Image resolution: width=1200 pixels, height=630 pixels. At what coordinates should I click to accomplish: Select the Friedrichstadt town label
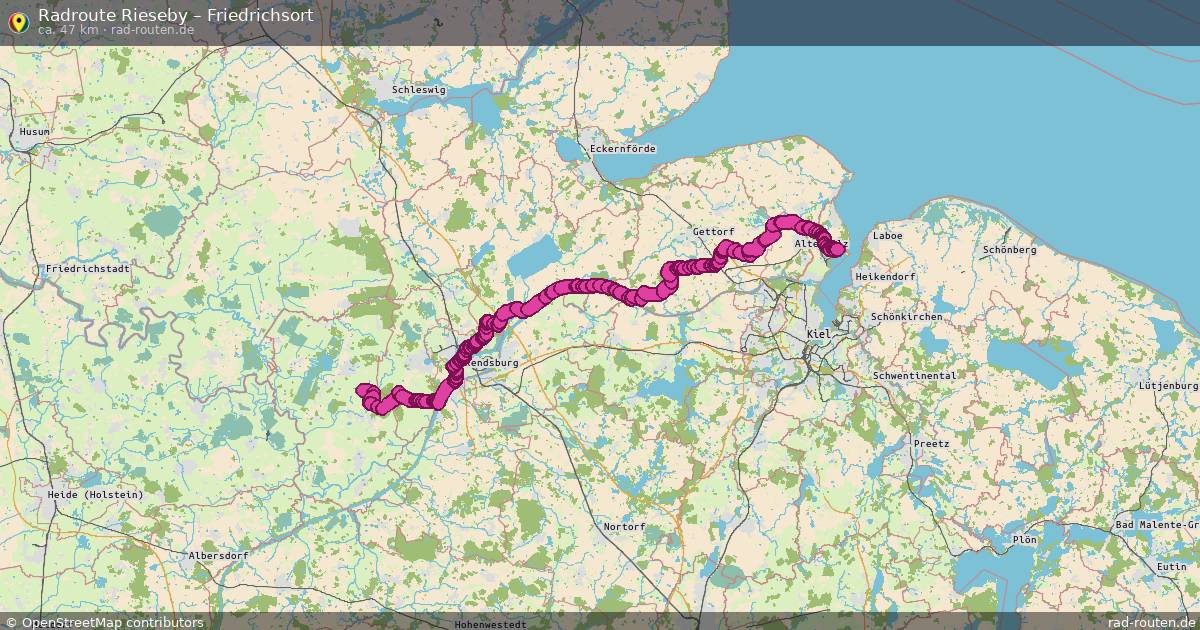point(88,269)
